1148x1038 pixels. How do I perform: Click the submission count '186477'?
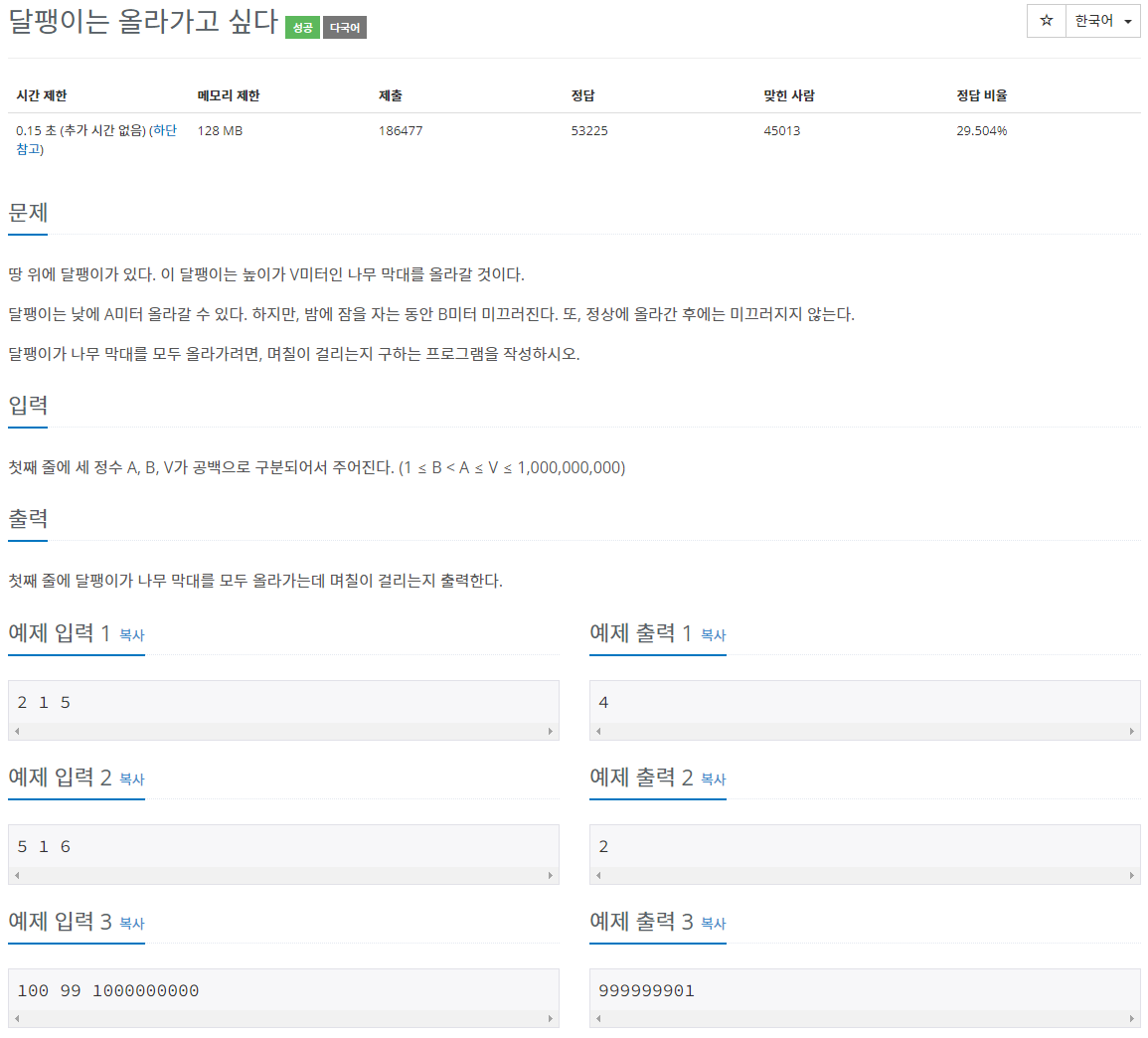click(401, 130)
